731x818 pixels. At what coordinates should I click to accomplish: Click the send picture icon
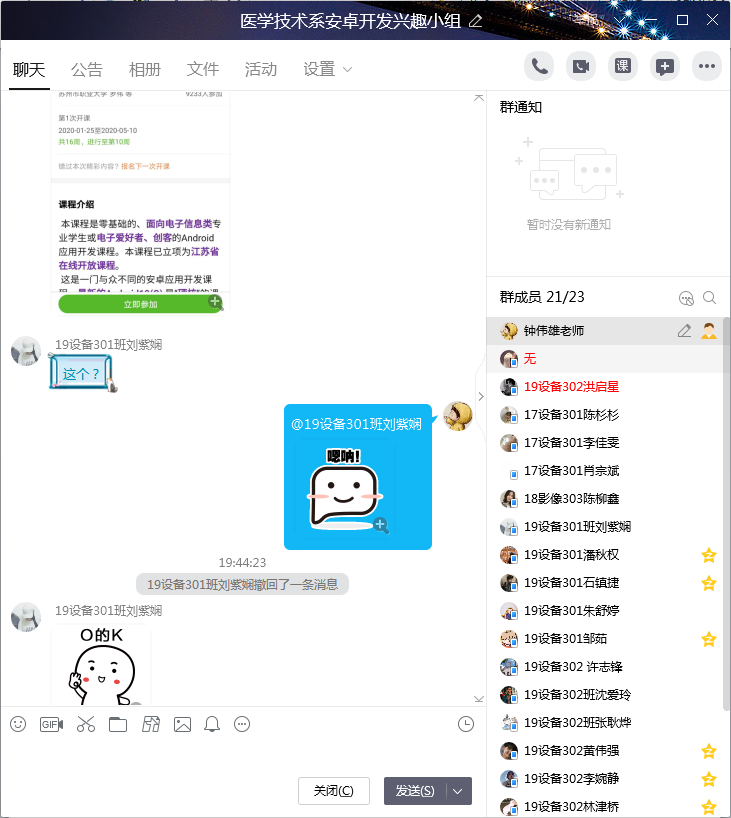point(182,724)
